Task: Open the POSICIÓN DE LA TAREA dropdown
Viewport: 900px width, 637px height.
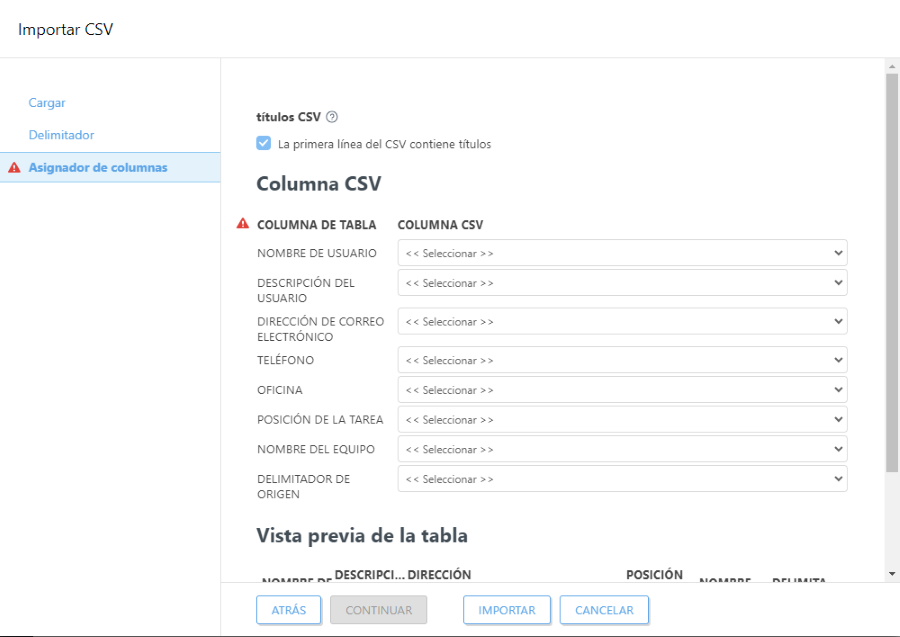Action: 622,419
